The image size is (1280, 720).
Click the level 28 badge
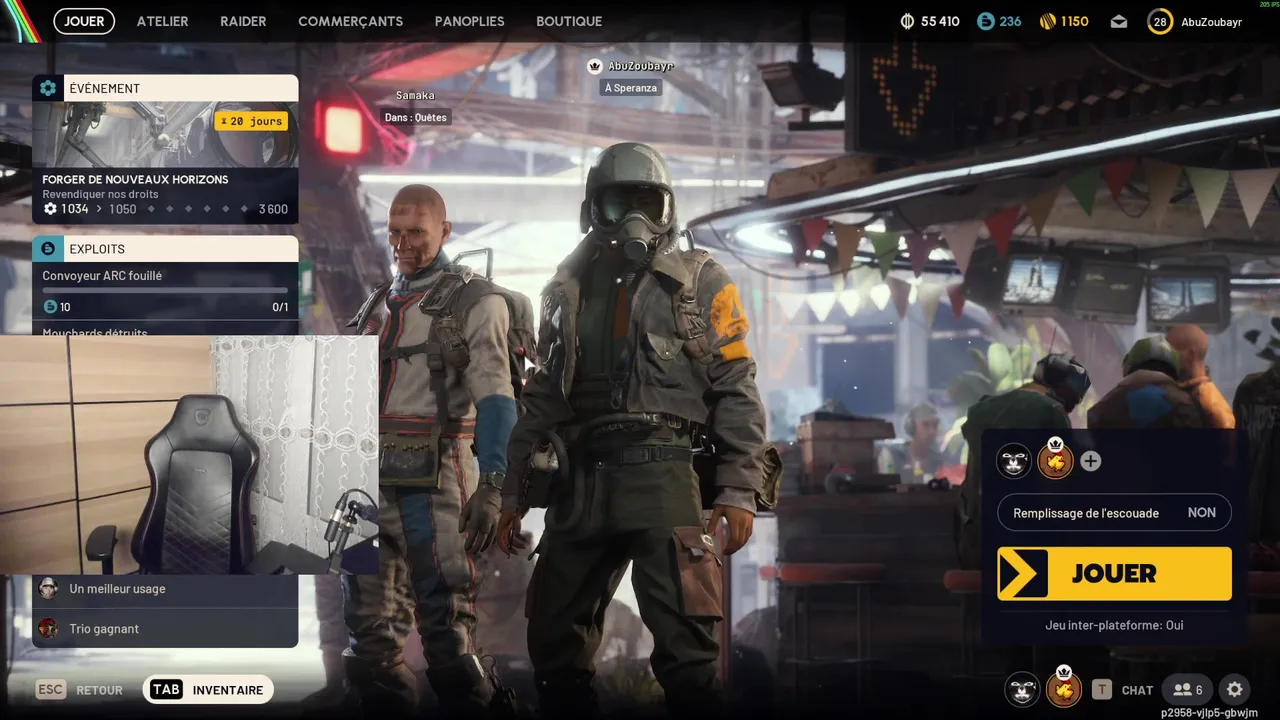tap(1160, 21)
